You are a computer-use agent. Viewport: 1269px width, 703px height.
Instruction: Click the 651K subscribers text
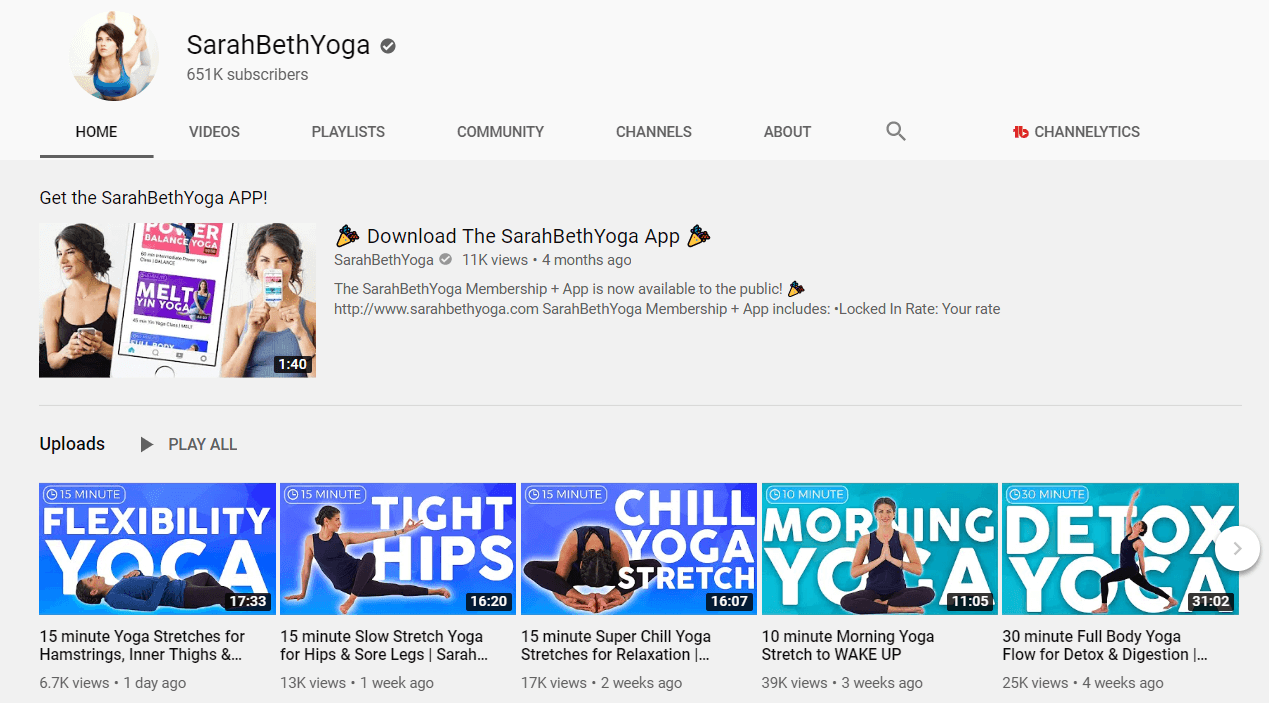pyautogui.click(x=247, y=74)
